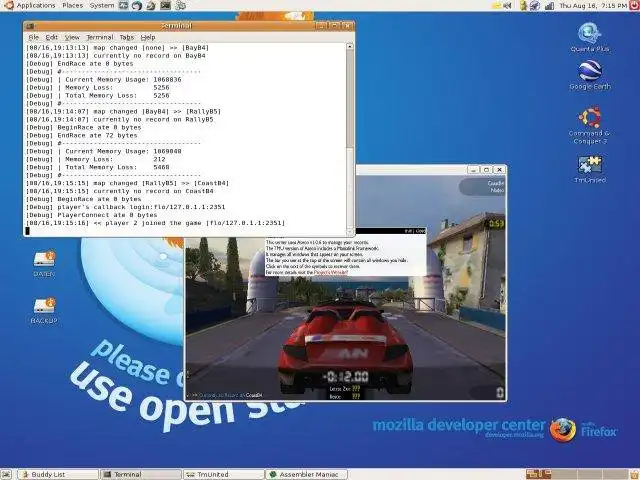Open the Terminal menu in the Terminal menubar

[x=100, y=37]
